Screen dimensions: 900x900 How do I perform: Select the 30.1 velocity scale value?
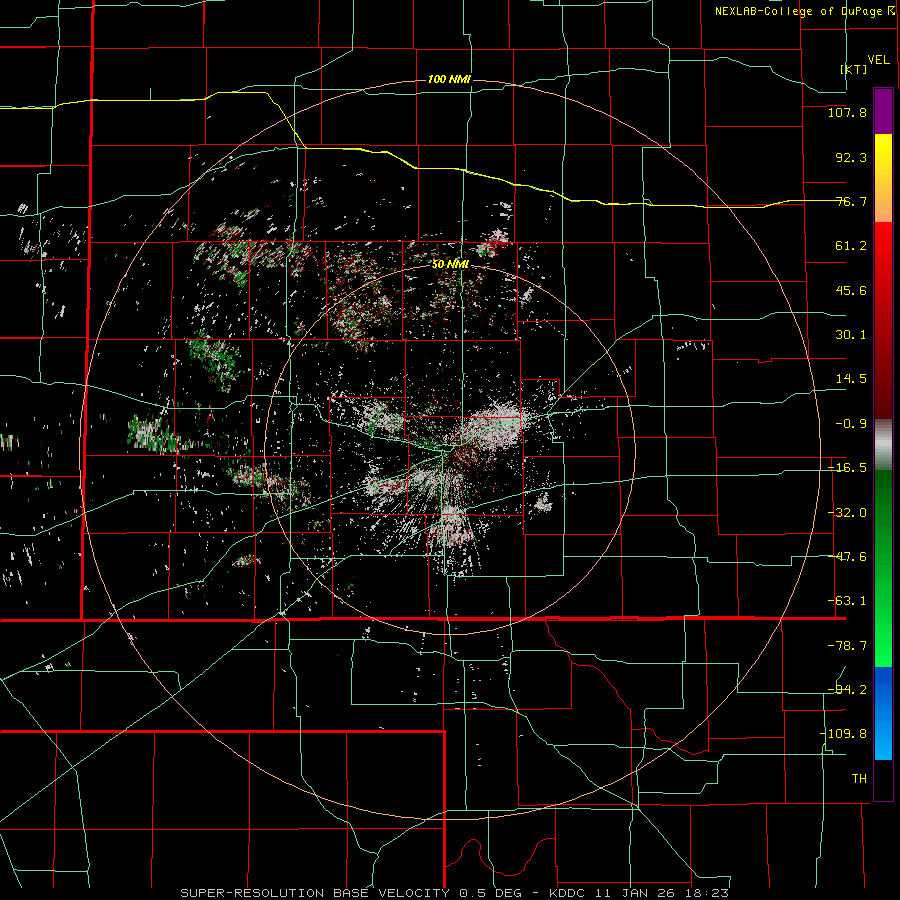851,335
